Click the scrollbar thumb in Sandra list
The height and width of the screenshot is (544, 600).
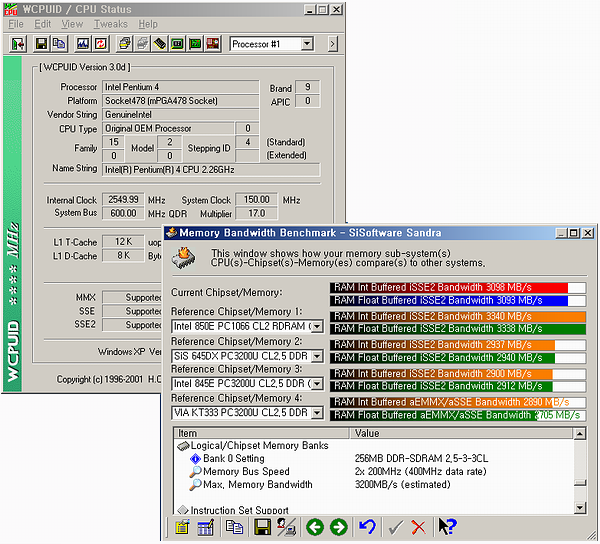pos(580,482)
